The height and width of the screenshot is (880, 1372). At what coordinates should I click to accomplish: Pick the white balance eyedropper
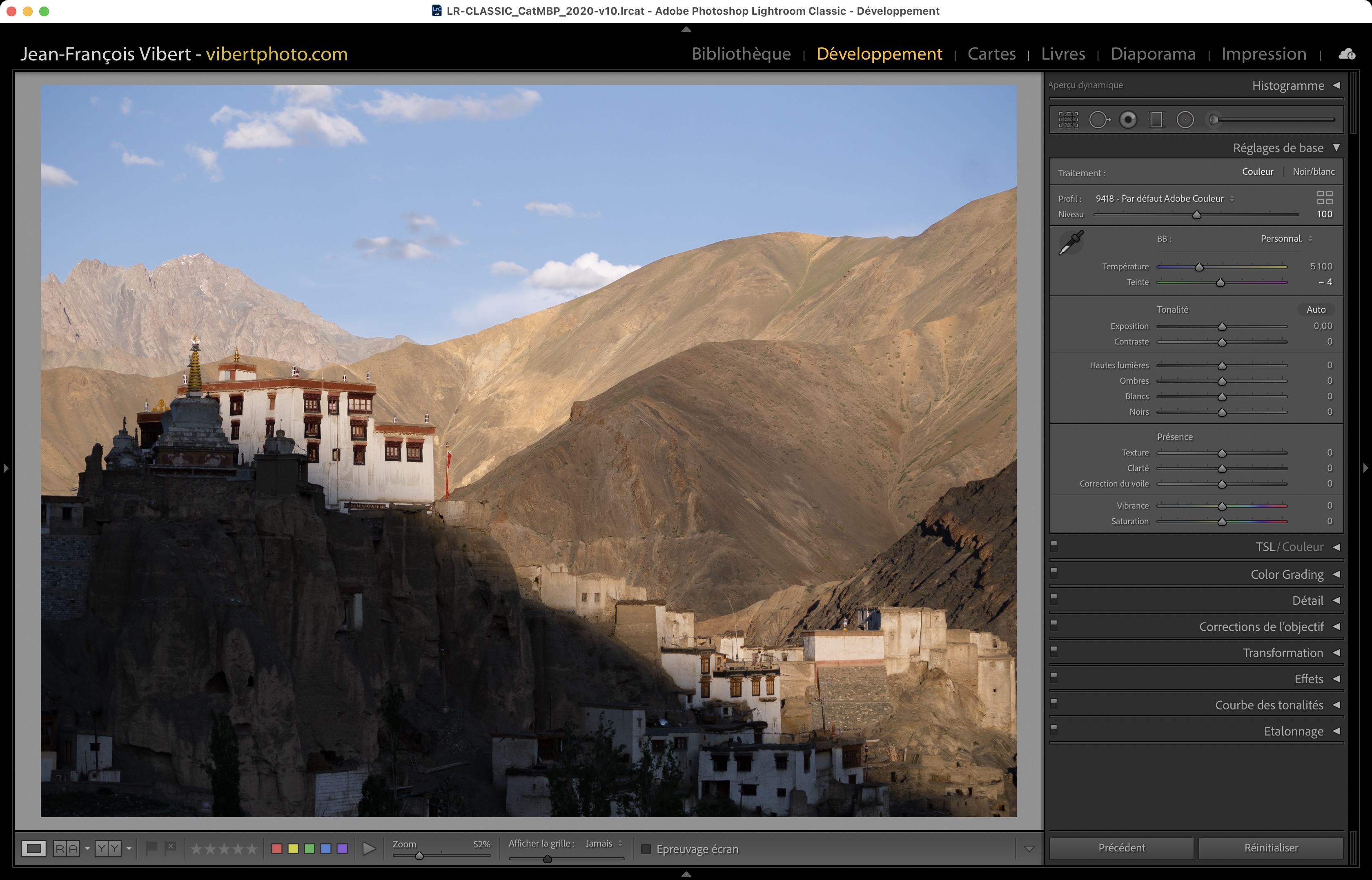pyautogui.click(x=1071, y=243)
